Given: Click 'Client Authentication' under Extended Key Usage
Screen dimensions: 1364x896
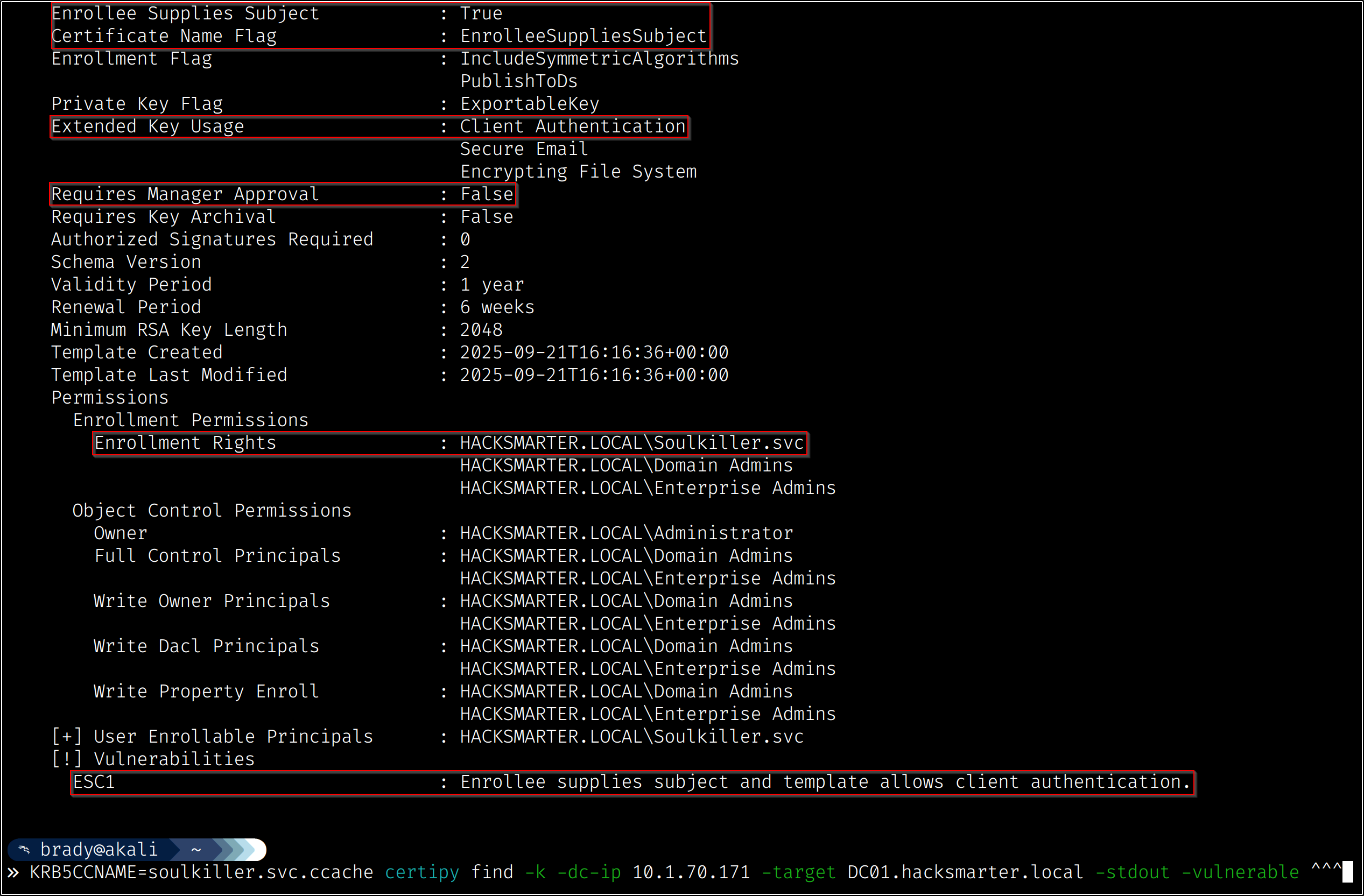Looking at the screenshot, I should tap(573, 126).
